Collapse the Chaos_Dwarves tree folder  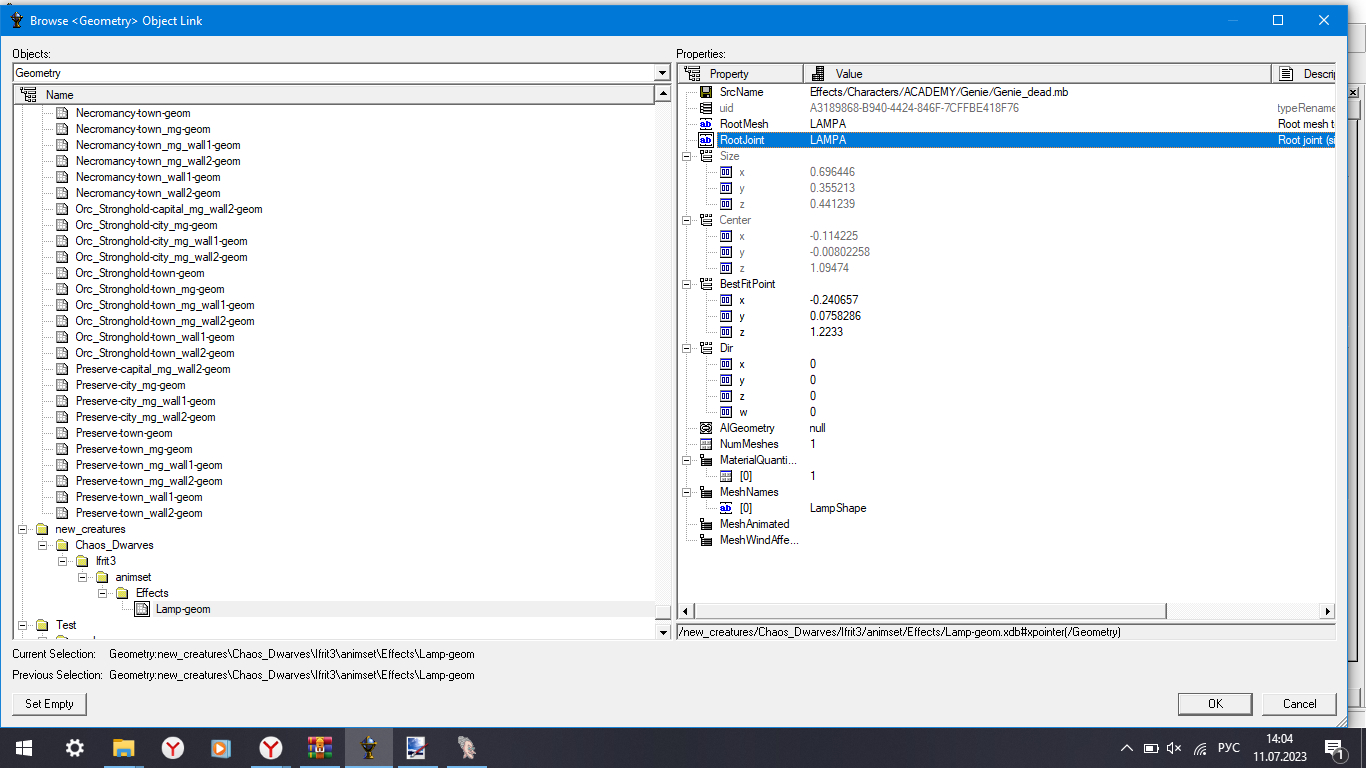point(43,545)
